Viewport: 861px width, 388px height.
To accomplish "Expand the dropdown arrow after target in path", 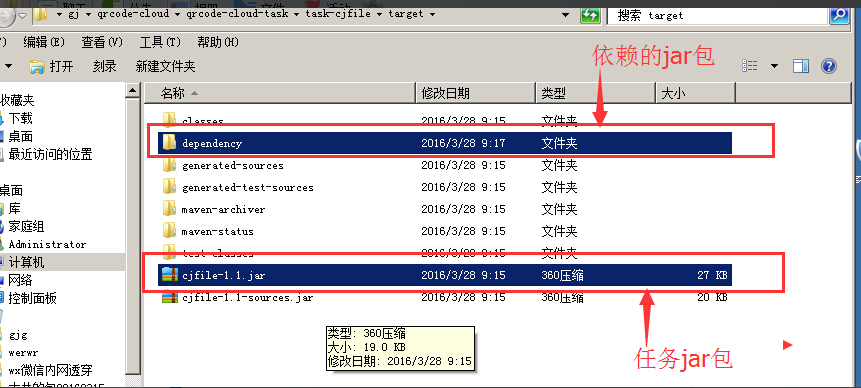I will point(432,14).
